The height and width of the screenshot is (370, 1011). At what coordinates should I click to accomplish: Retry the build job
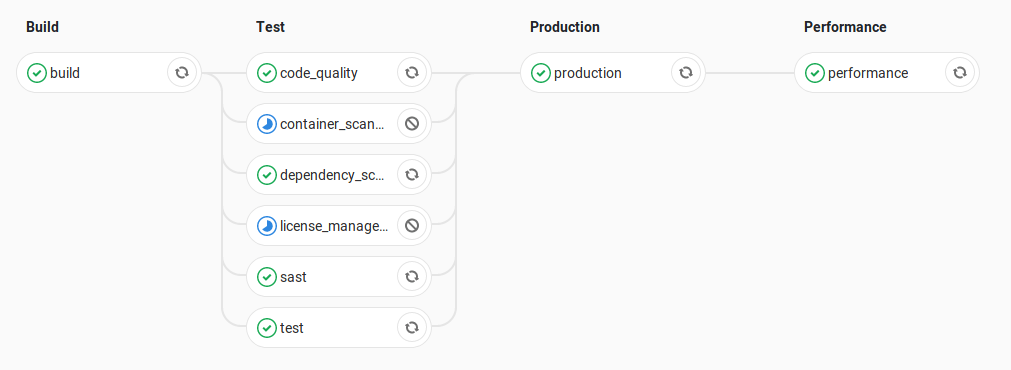tap(182, 73)
